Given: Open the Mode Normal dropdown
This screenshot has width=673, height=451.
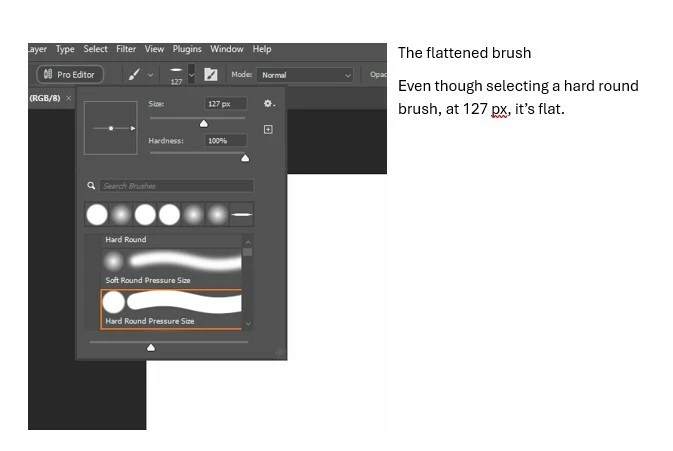Looking at the screenshot, I should [305, 75].
